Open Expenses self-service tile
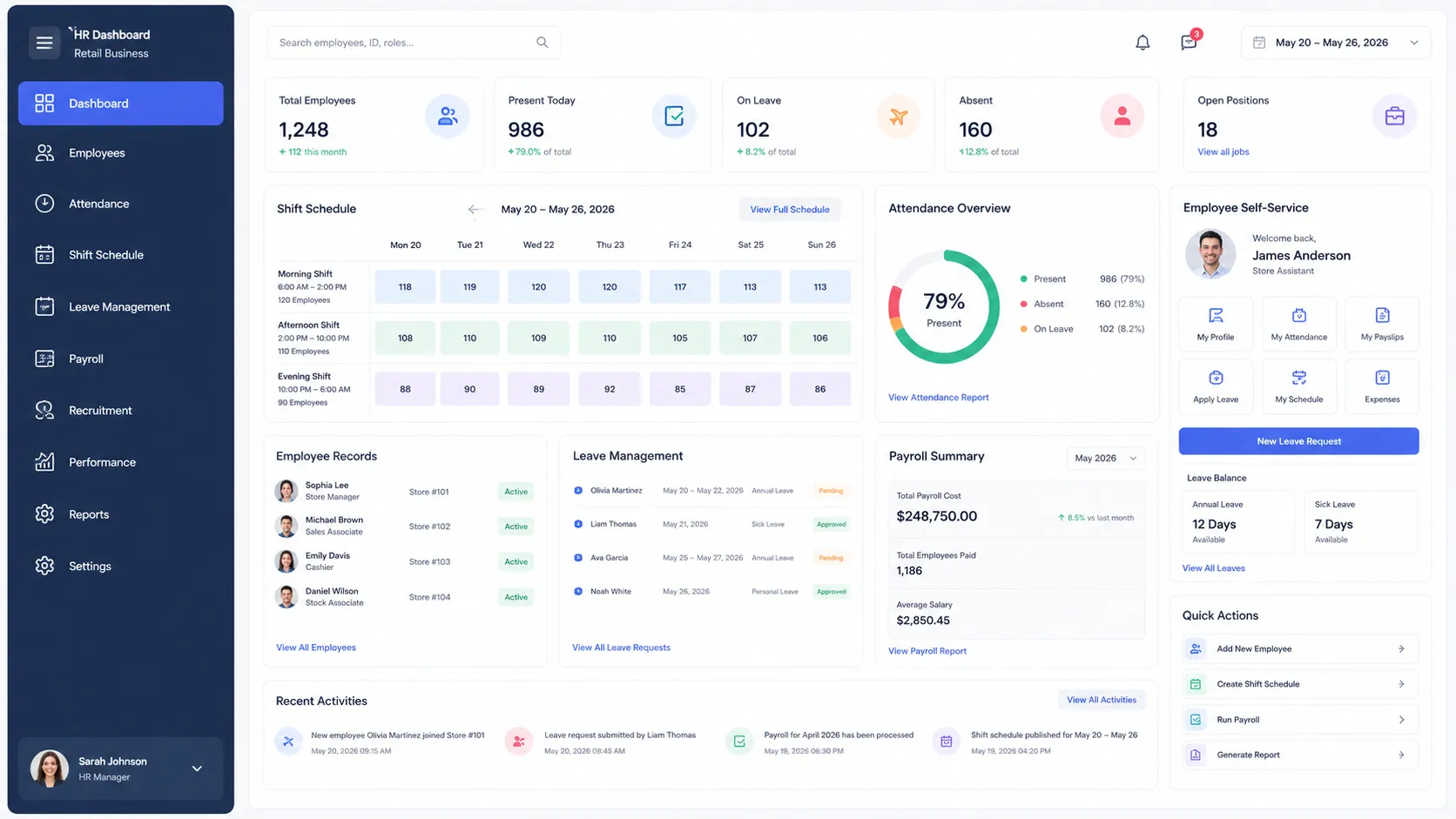 1382,386
